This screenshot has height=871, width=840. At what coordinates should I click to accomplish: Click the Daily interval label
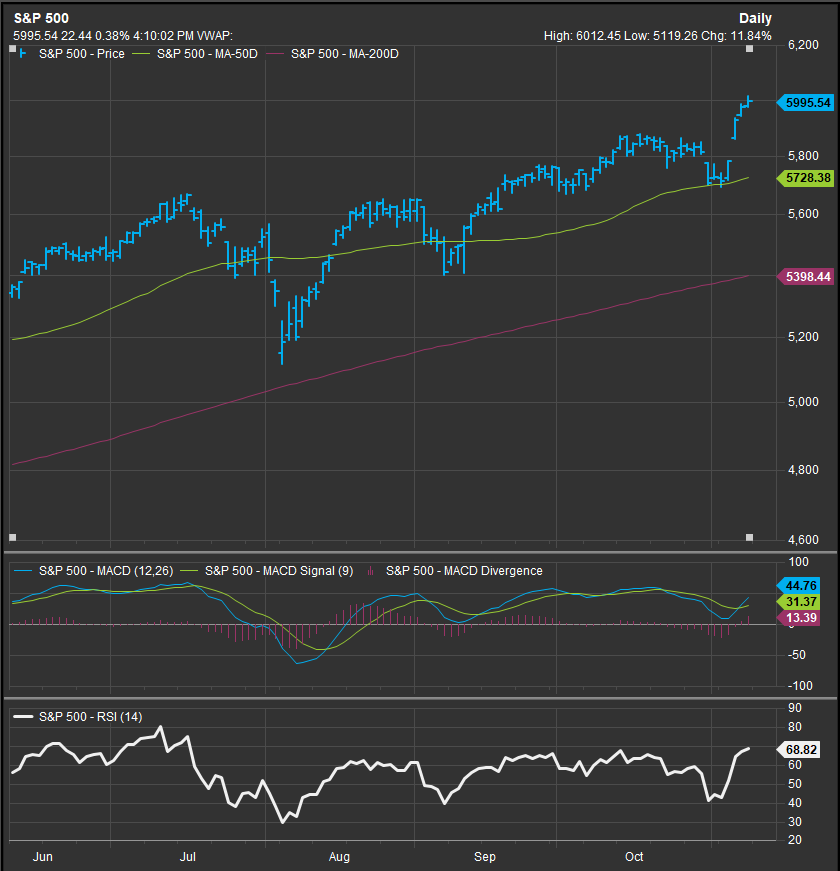(x=755, y=18)
